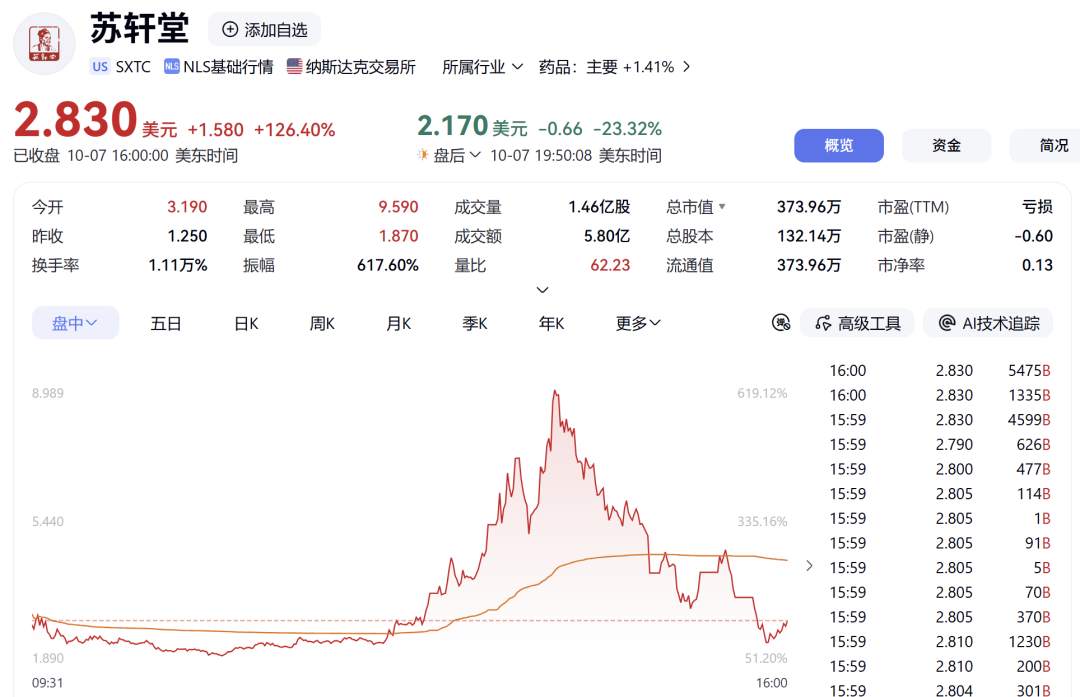The height and width of the screenshot is (697, 1080).
Task: Click 今开 value 3.190
Action: pos(187,207)
